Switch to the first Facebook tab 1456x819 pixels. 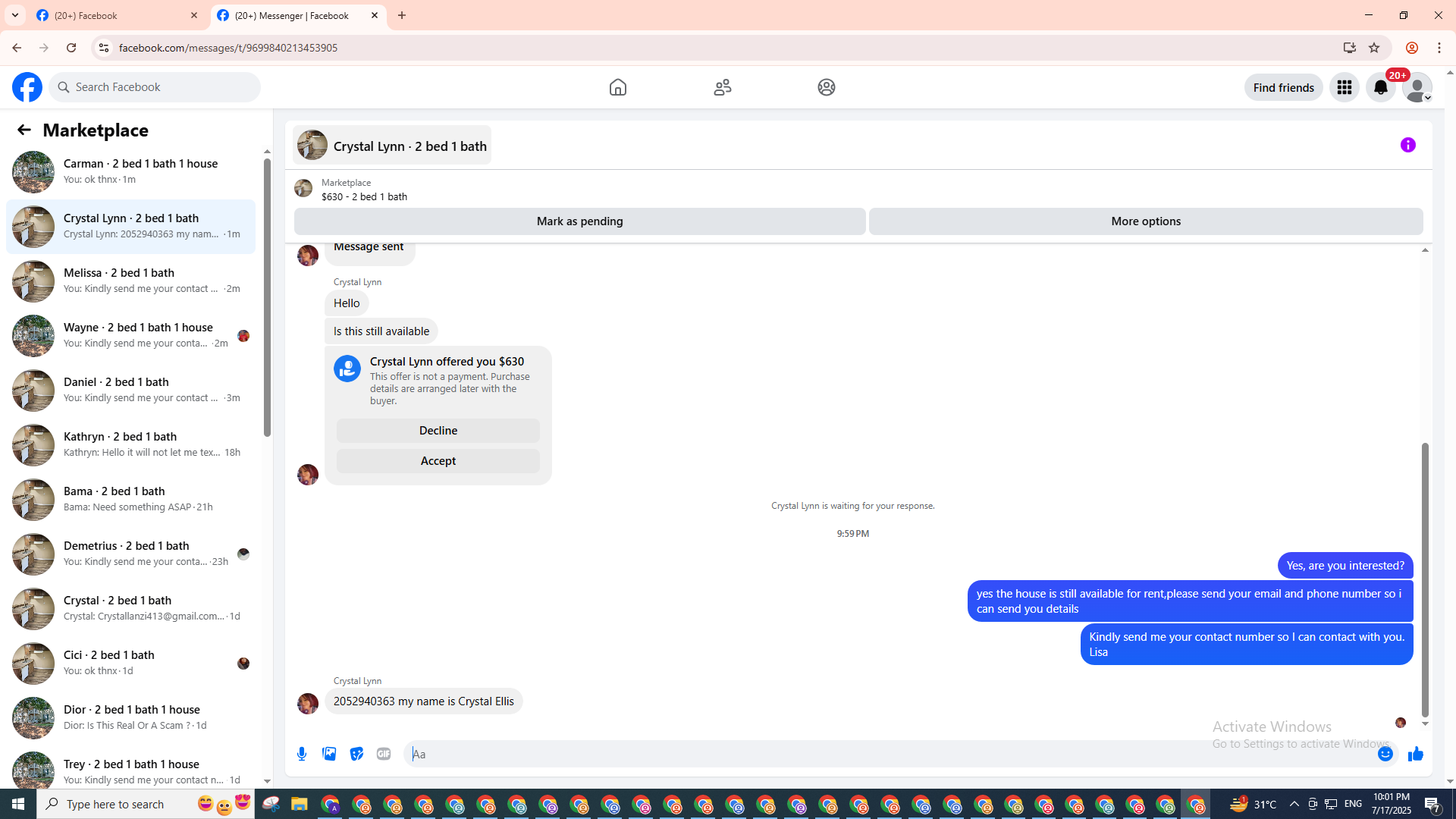[x=118, y=15]
